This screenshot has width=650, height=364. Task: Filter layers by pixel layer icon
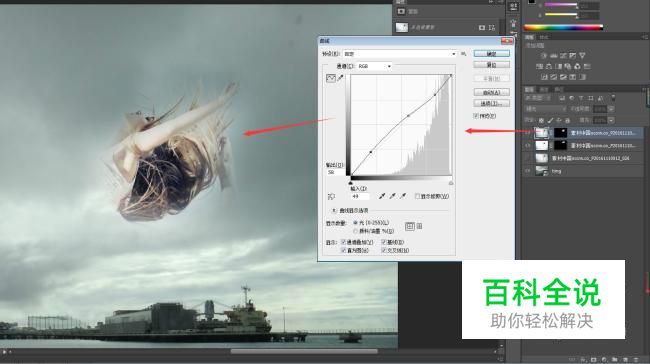[562, 98]
